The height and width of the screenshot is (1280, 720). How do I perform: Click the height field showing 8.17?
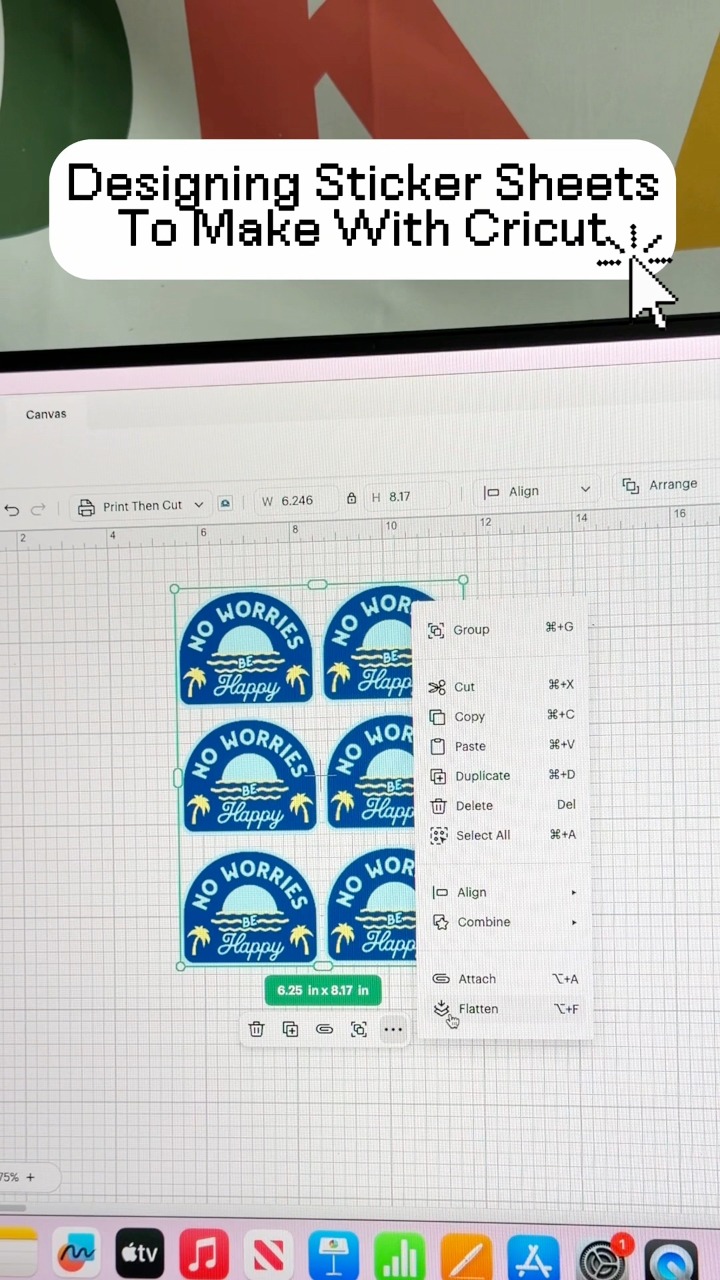[x=410, y=496]
